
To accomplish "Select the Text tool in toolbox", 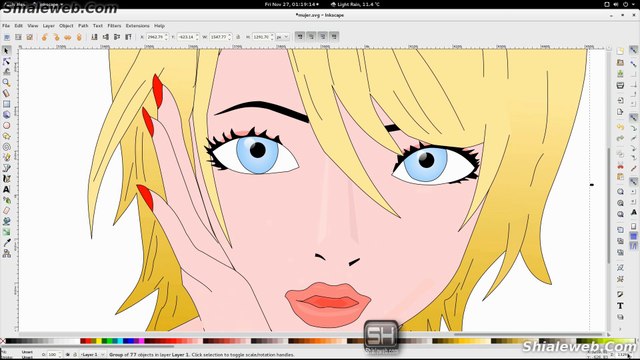I will click(6, 189).
